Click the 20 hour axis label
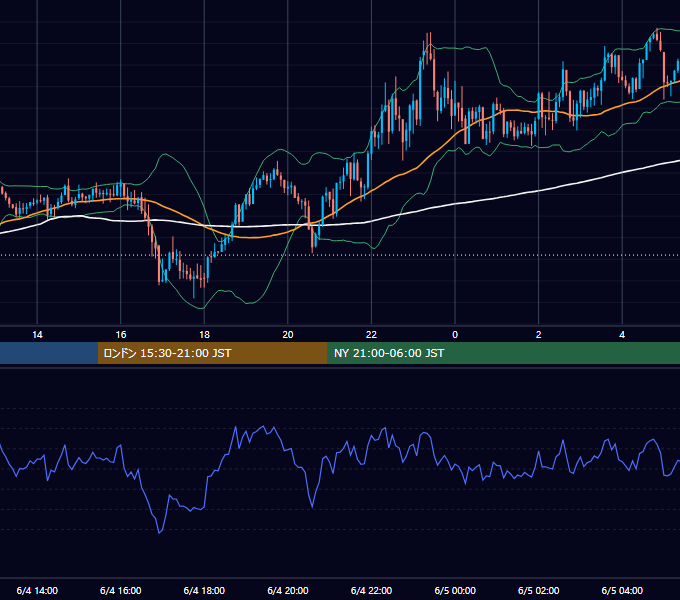 pos(288,335)
